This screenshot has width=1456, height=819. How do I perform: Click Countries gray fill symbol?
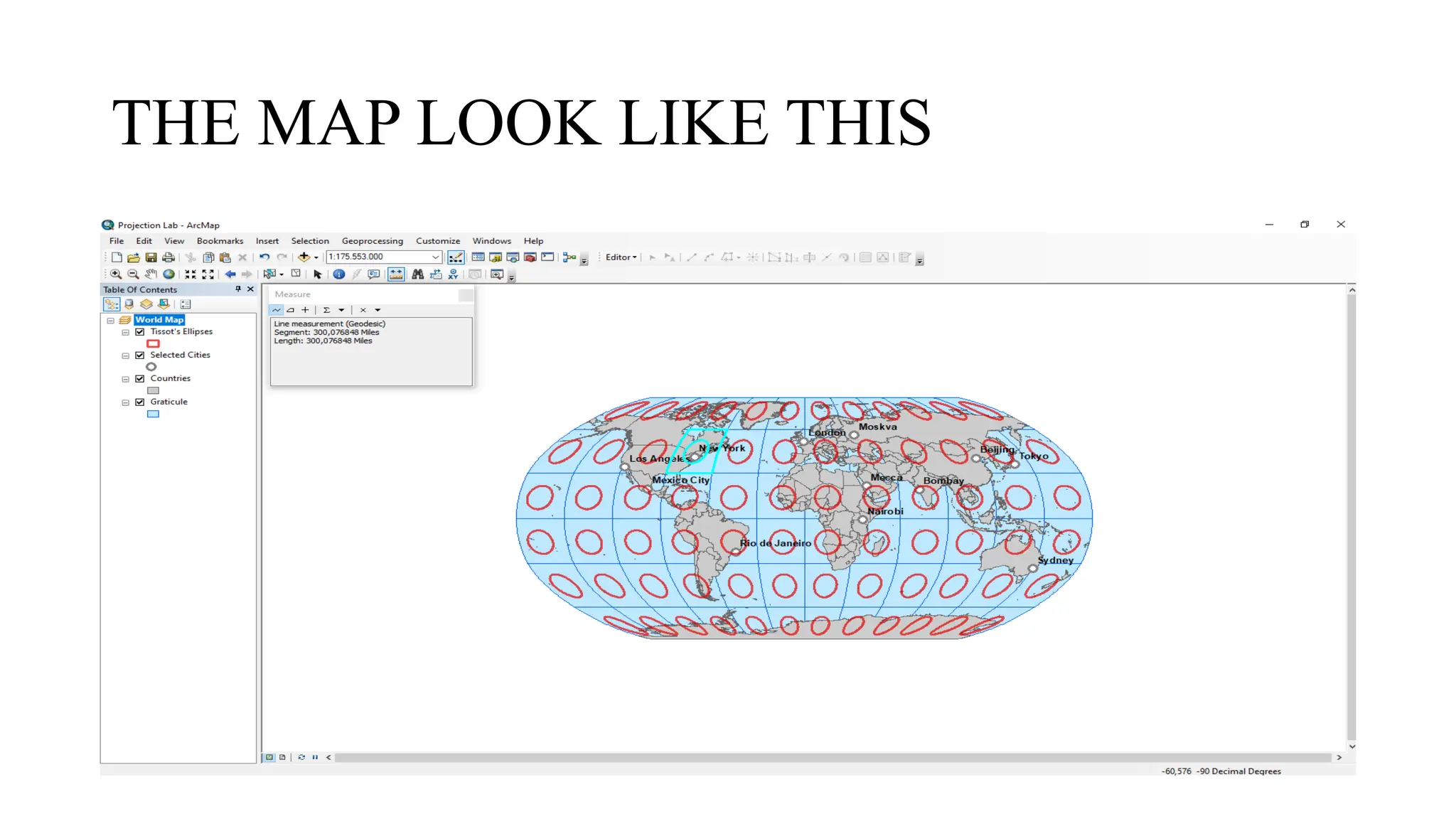coord(153,391)
